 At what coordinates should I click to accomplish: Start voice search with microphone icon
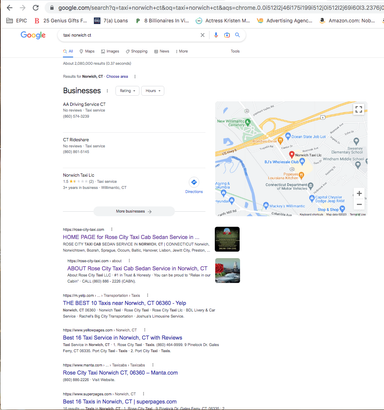[216, 35]
